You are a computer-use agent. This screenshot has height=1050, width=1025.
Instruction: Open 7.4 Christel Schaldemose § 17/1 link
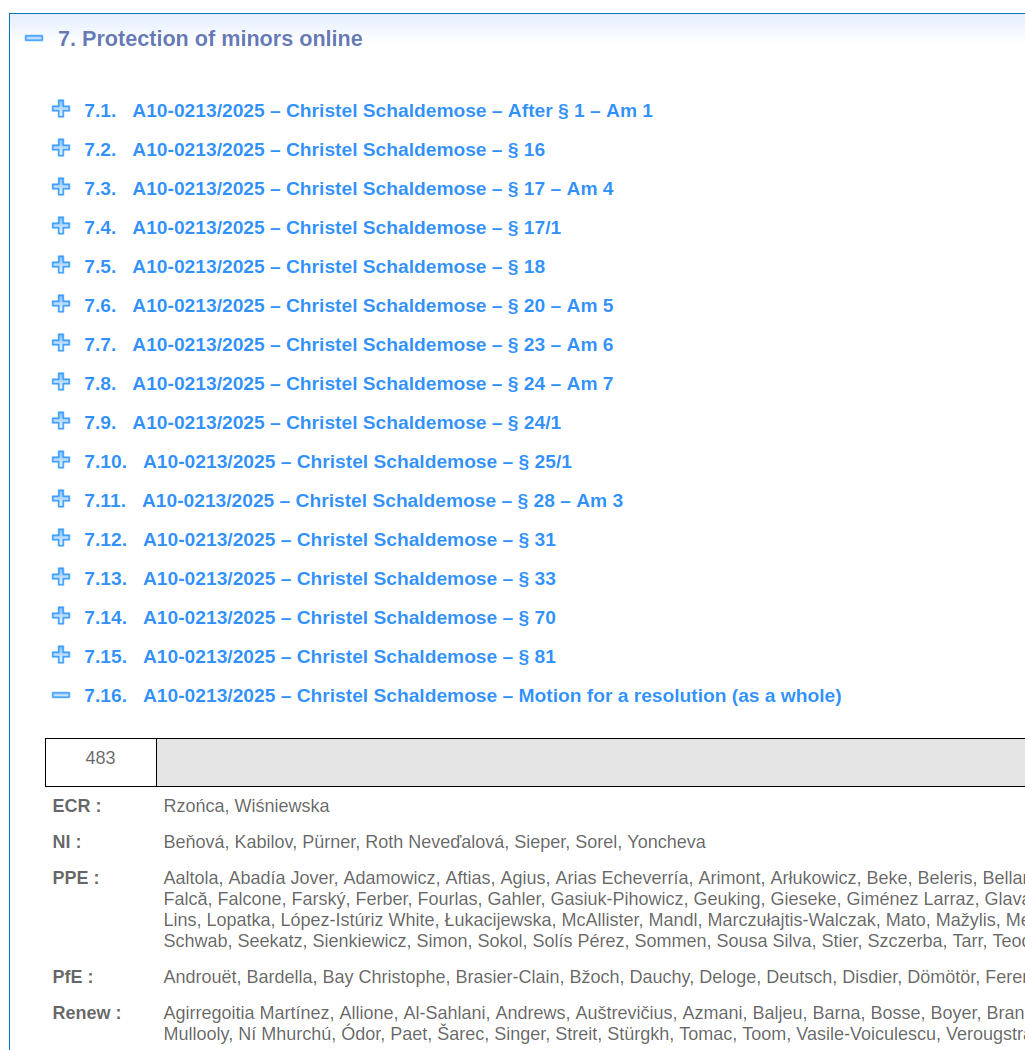(x=346, y=228)
